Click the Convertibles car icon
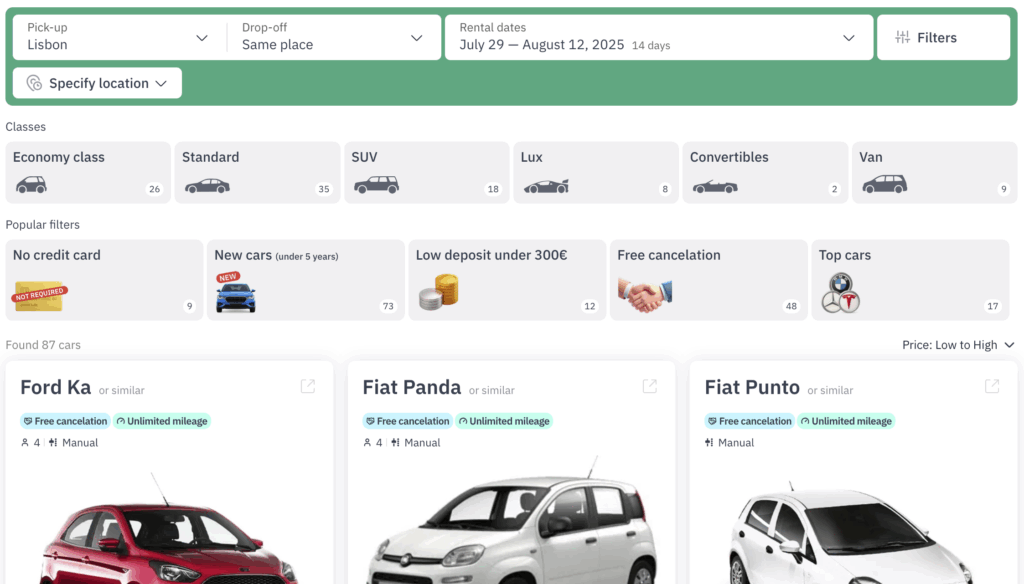The image size is (1024, 584). [715, 187]
